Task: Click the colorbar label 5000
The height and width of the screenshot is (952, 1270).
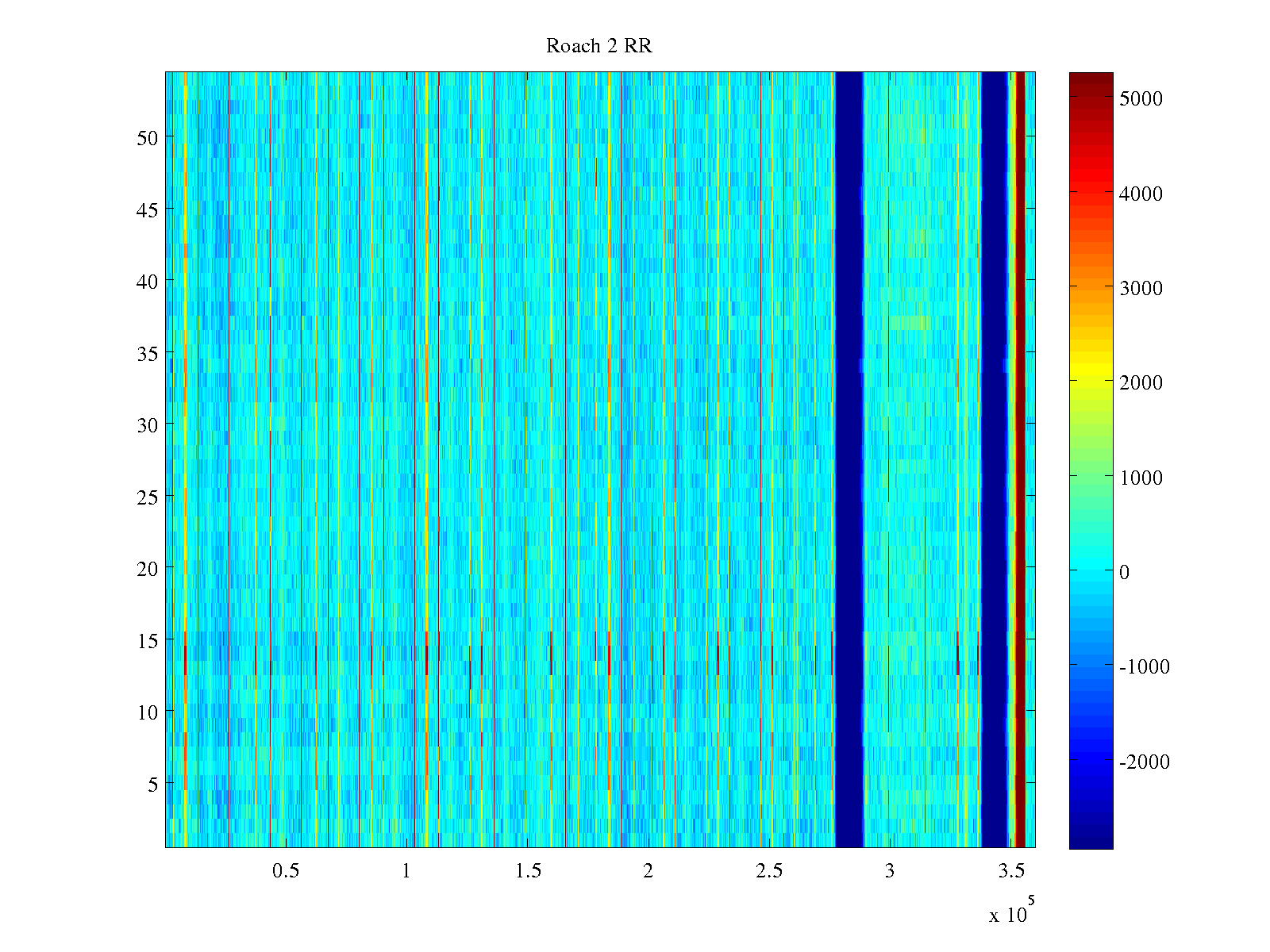Action: tap(1141, 98)
